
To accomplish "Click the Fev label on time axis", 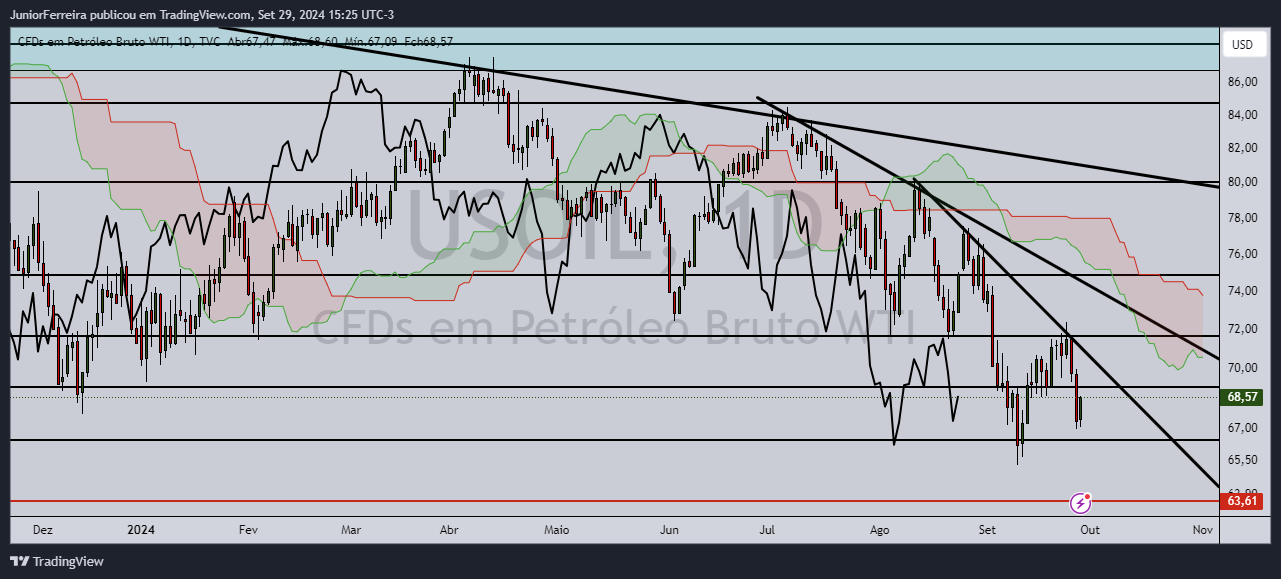I will [249, 530].
